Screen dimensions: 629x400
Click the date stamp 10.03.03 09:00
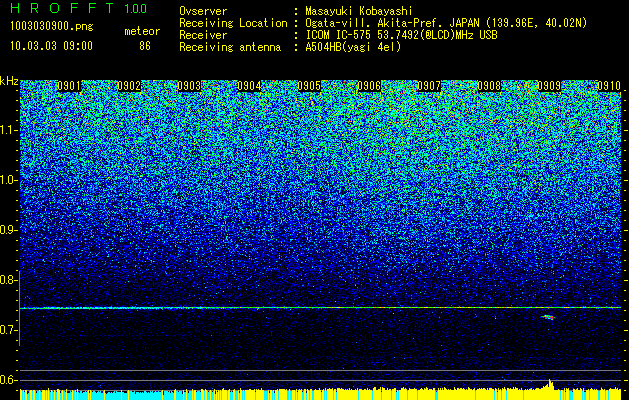pos(51,46)
